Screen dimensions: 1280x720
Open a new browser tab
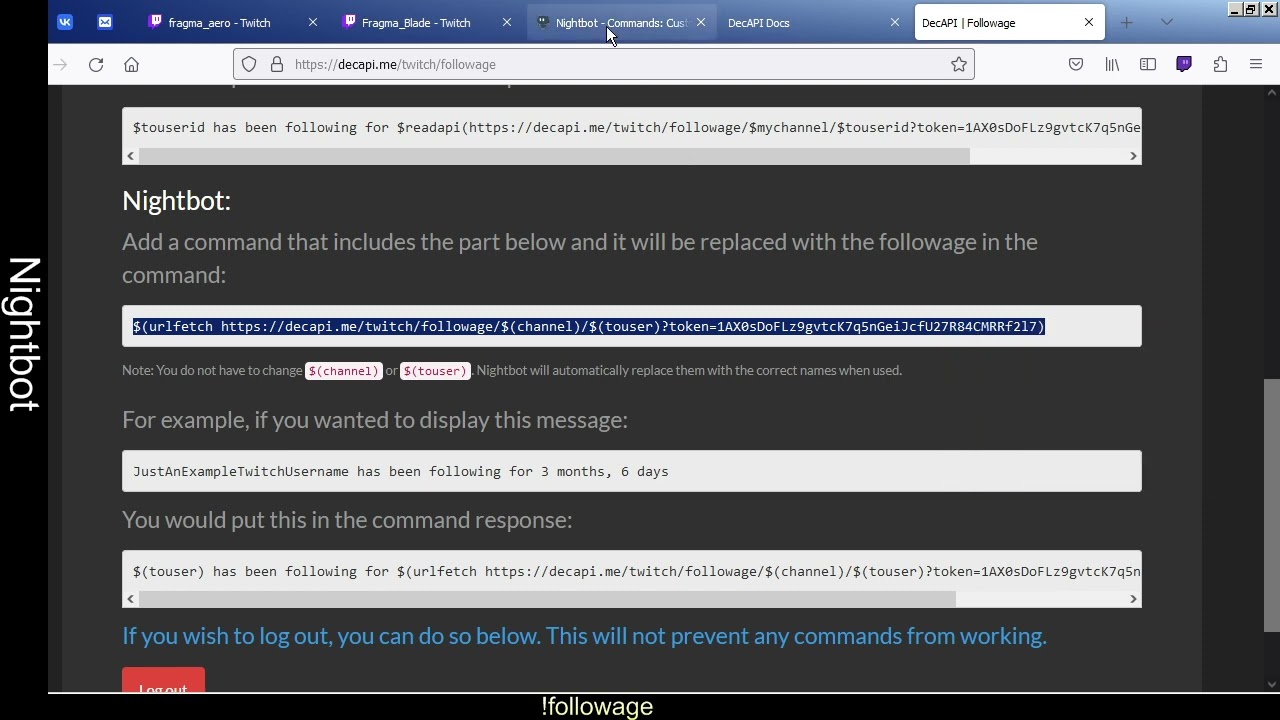tap(1127, 22)
